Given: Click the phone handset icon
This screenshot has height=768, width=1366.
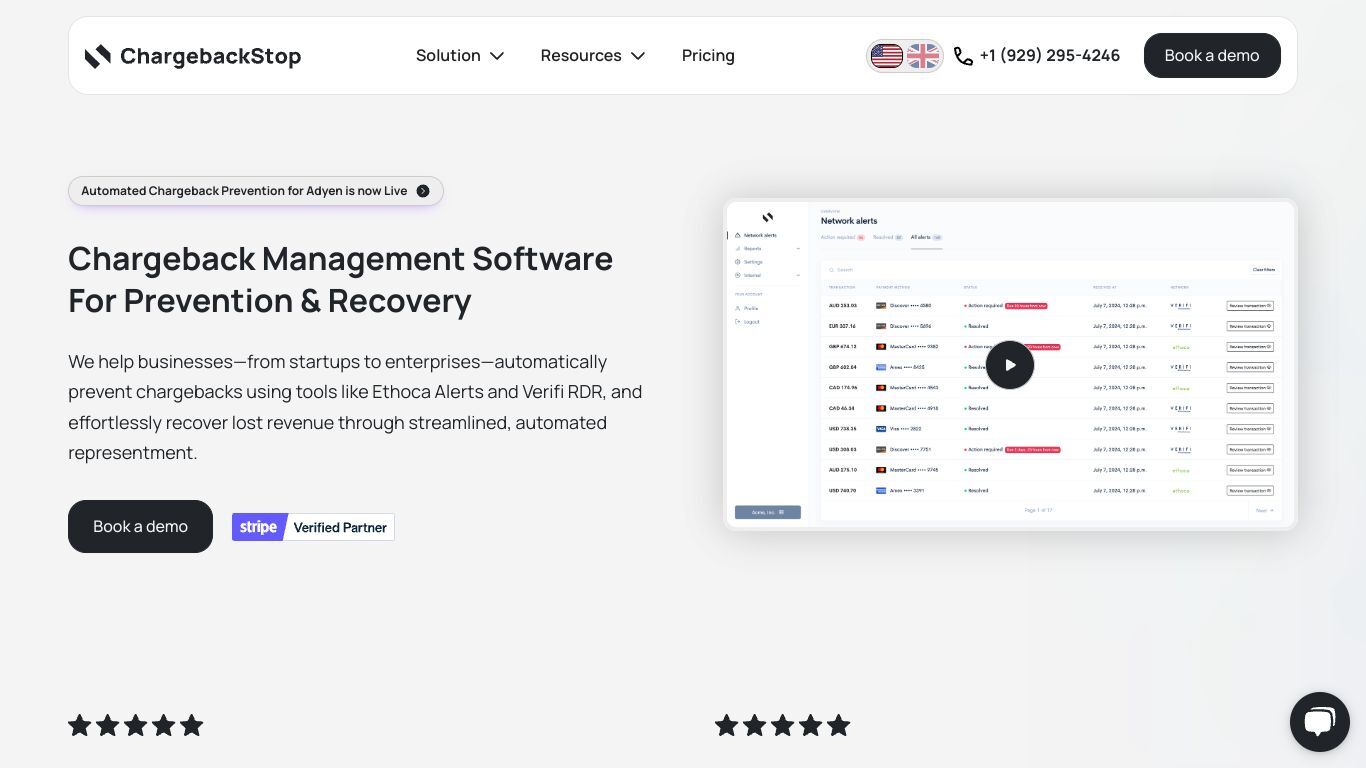Looking at the screenshot, I should [x=963, y=56].
